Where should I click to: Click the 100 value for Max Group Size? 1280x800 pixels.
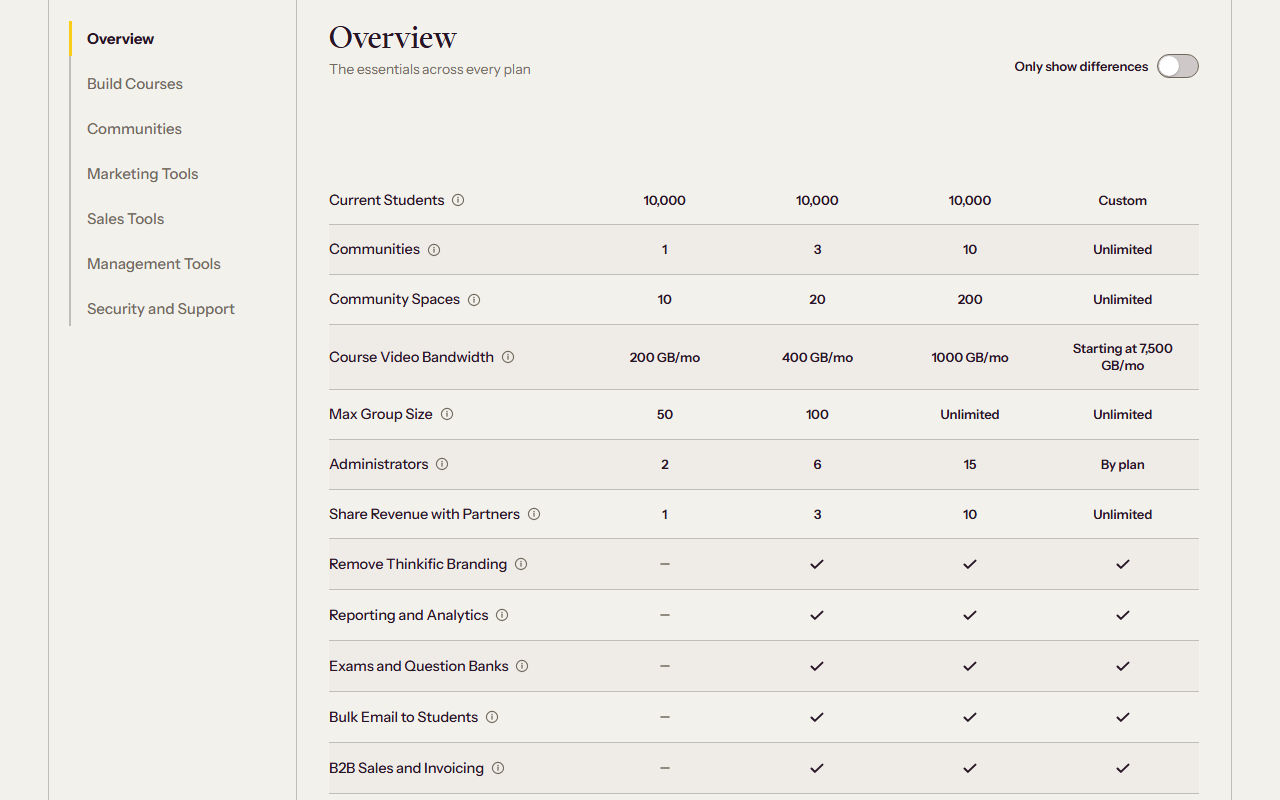coord(817,414)
